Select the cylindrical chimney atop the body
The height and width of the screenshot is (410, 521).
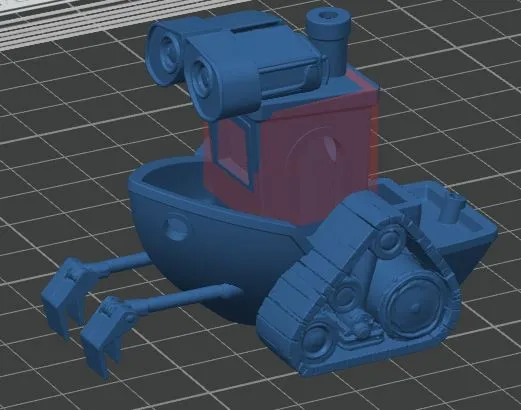[328, 42]
